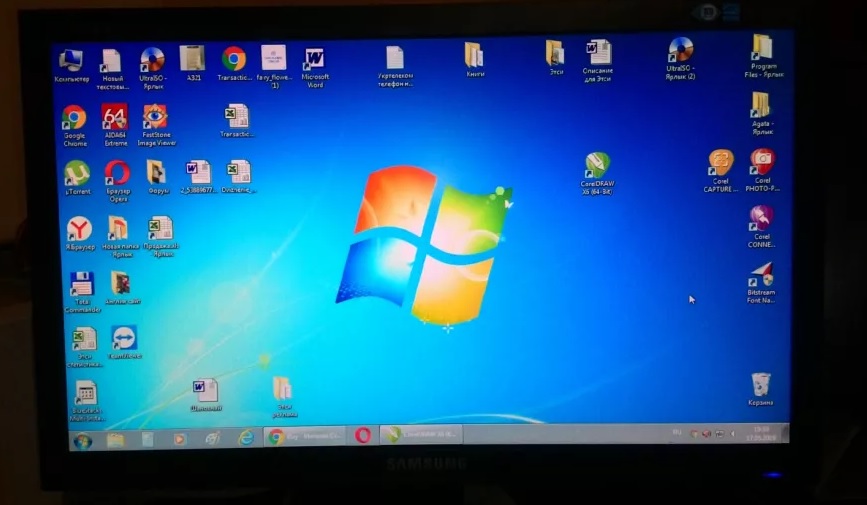Launch the UltraISO - Ярлык (2) shortcut

(x=681, y=59)
